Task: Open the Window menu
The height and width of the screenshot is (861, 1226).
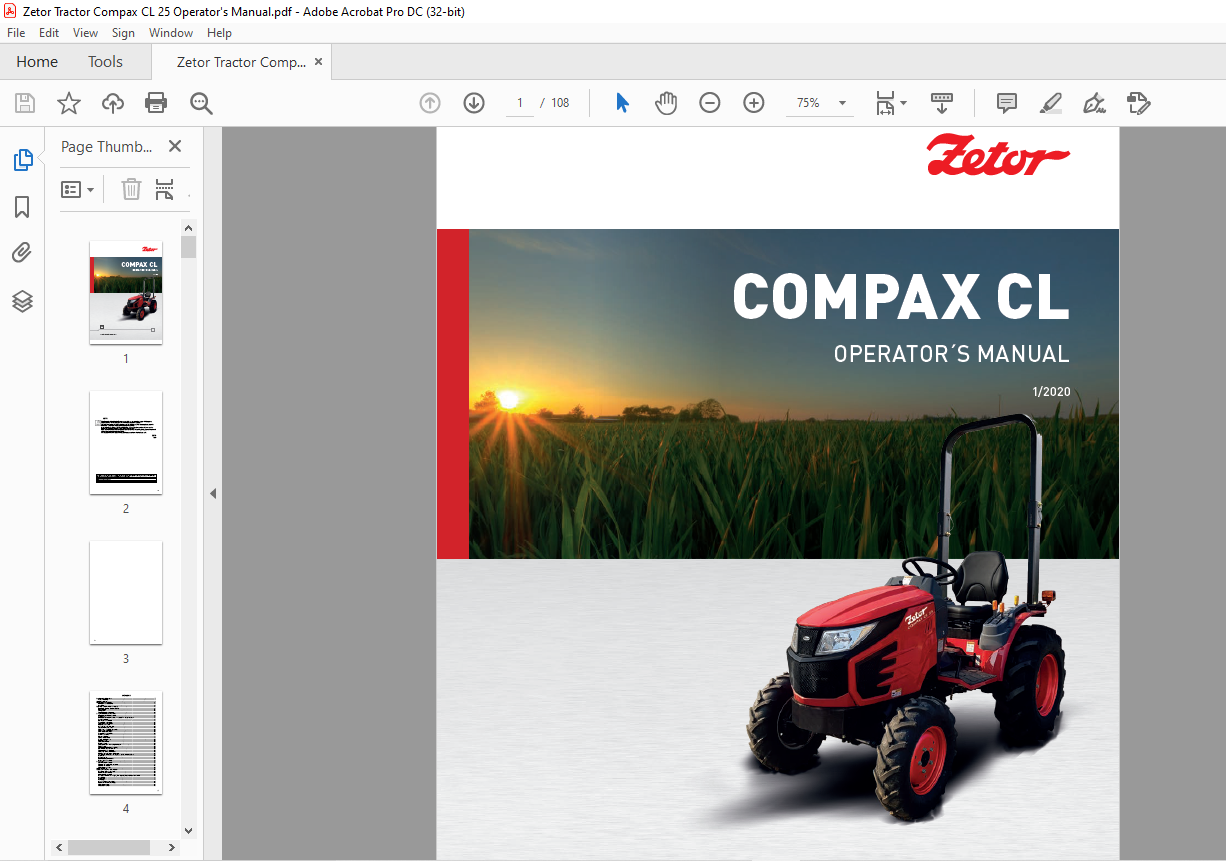Action: point(171,33)
